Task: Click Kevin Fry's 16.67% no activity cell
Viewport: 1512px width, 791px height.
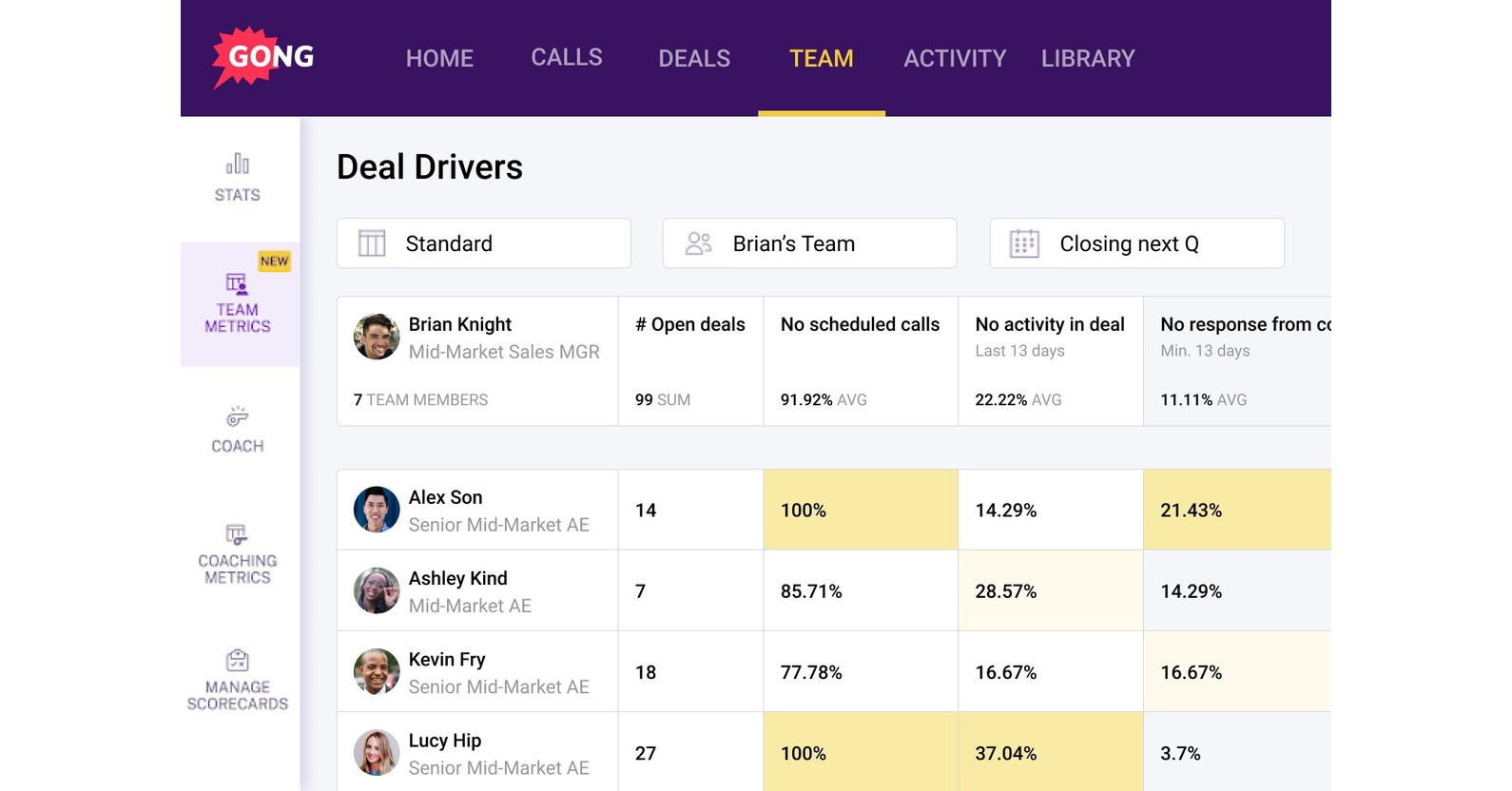Action: pos(1051,672)
